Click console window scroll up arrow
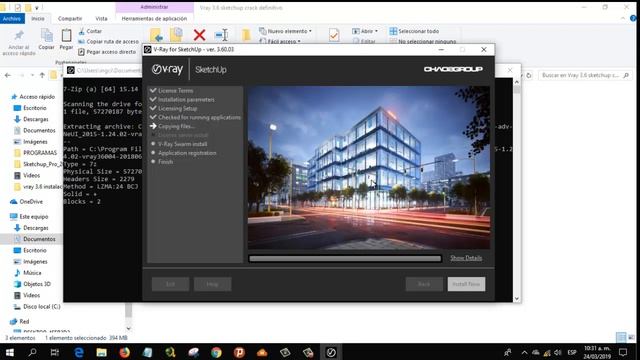 [x=517, y=82]
